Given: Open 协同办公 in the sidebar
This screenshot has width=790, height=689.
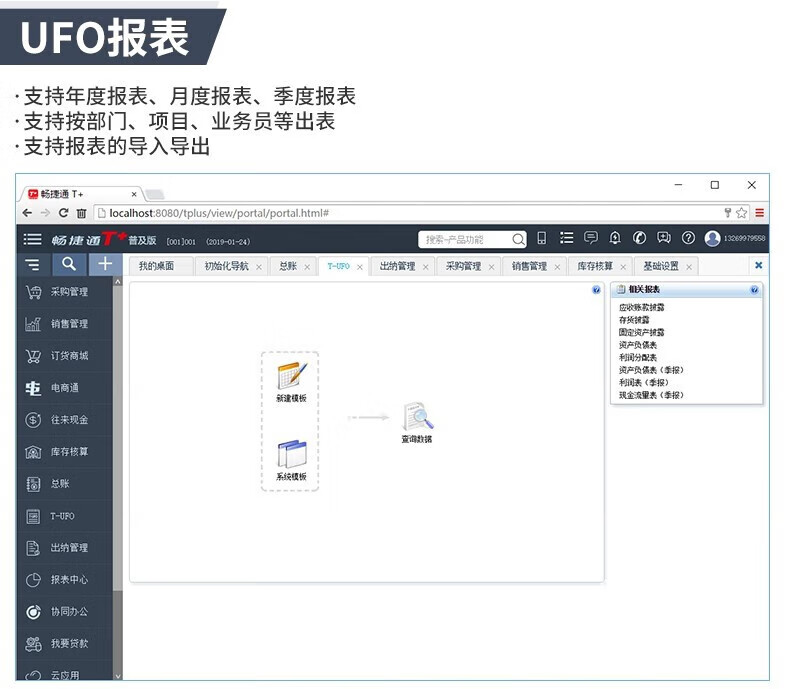Looking at the screenshot, I should click(x=64, y=611).
